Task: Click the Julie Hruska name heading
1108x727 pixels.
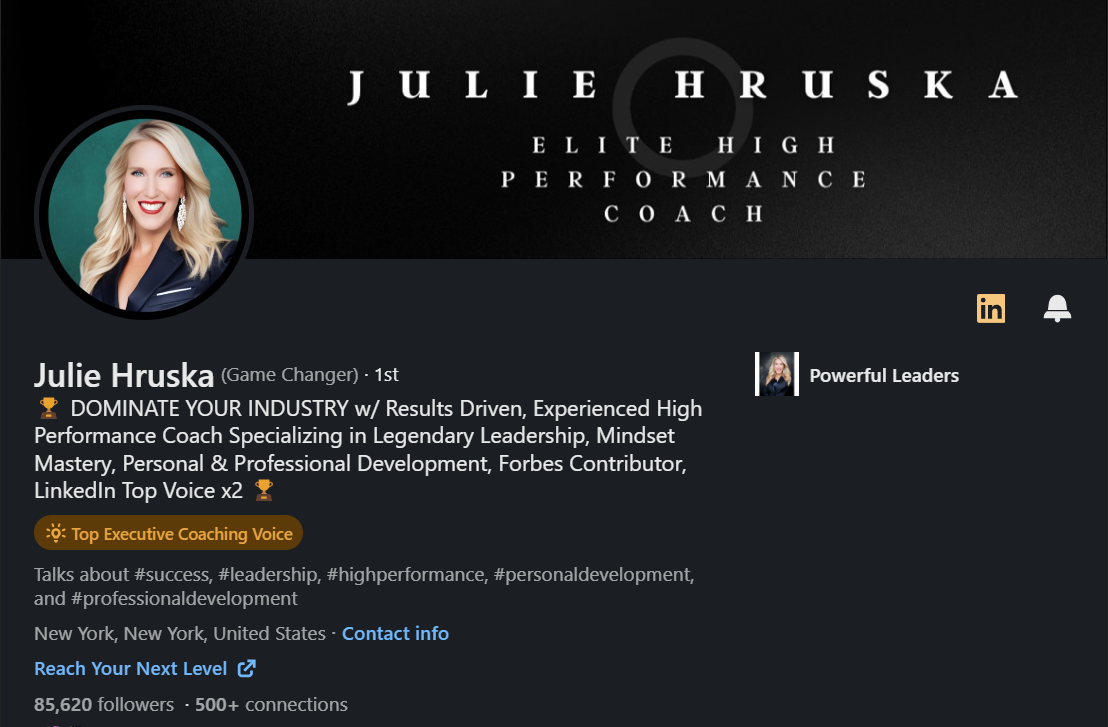Action: pos(124,375)
